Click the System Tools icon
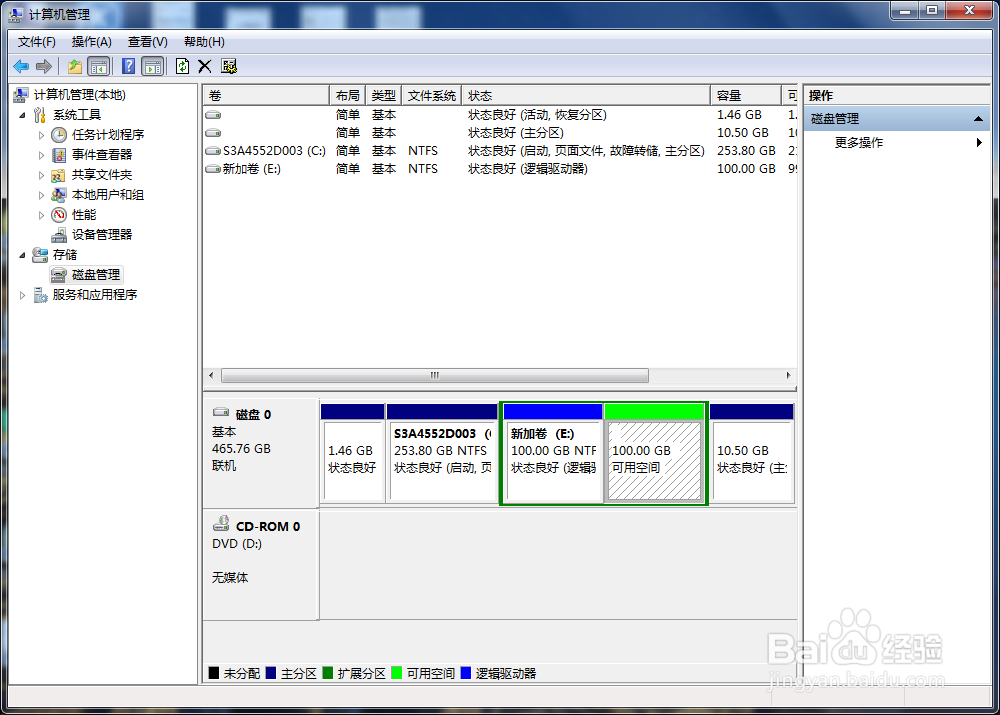This screenshot has width=1000, height=715. [x=40, y=115]
